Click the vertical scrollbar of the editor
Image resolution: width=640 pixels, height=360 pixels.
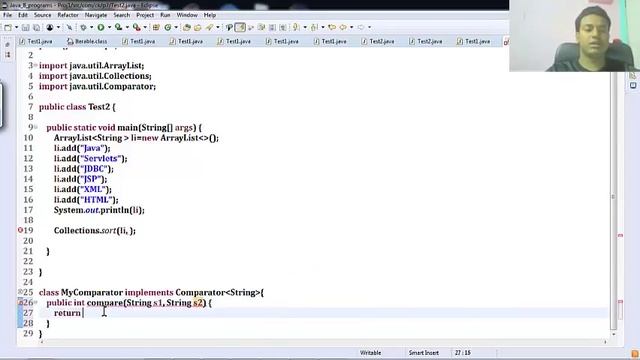click(613, 196)
